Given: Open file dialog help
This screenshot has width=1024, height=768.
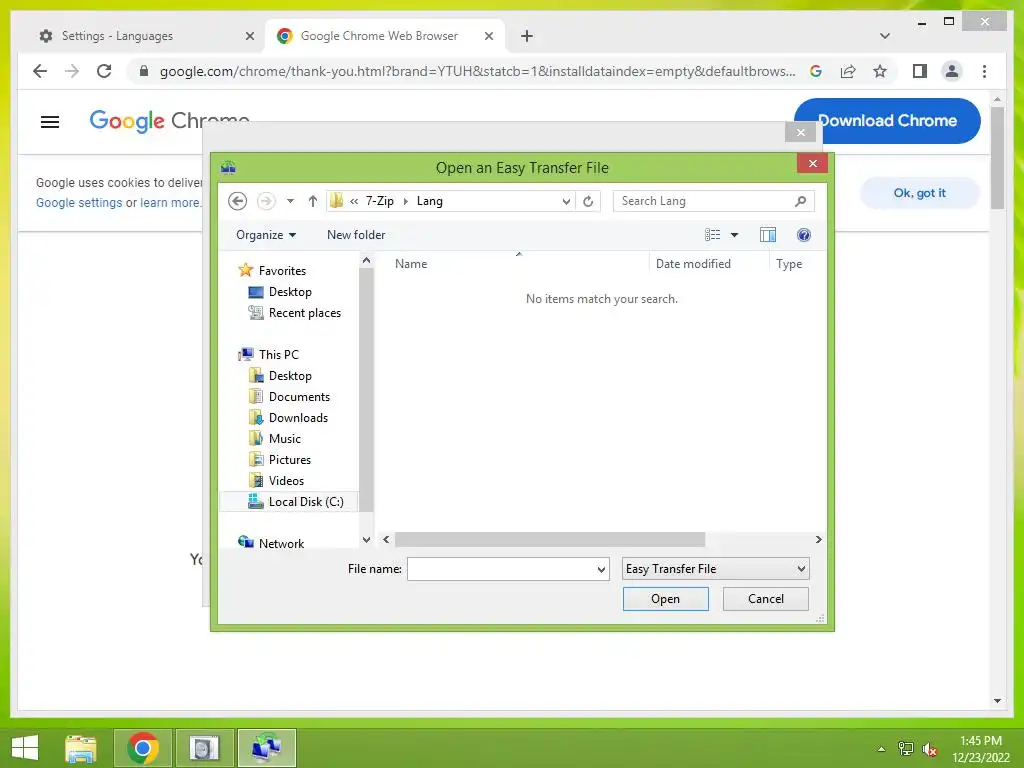Looking at the screenshot, I should tap(804, 235).
